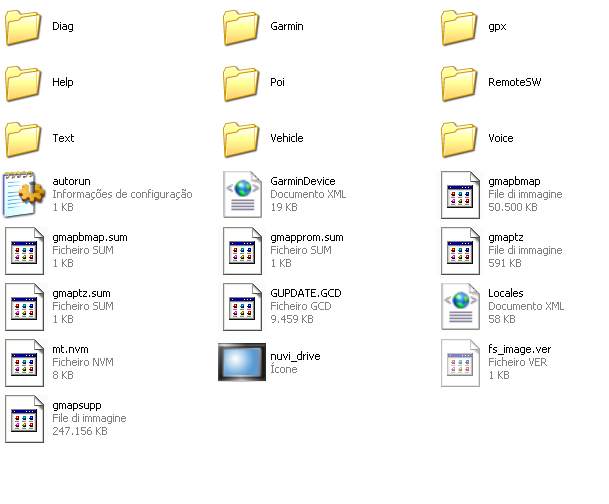Select the "gmaptz.sum" file name

[x=81, y=294]
